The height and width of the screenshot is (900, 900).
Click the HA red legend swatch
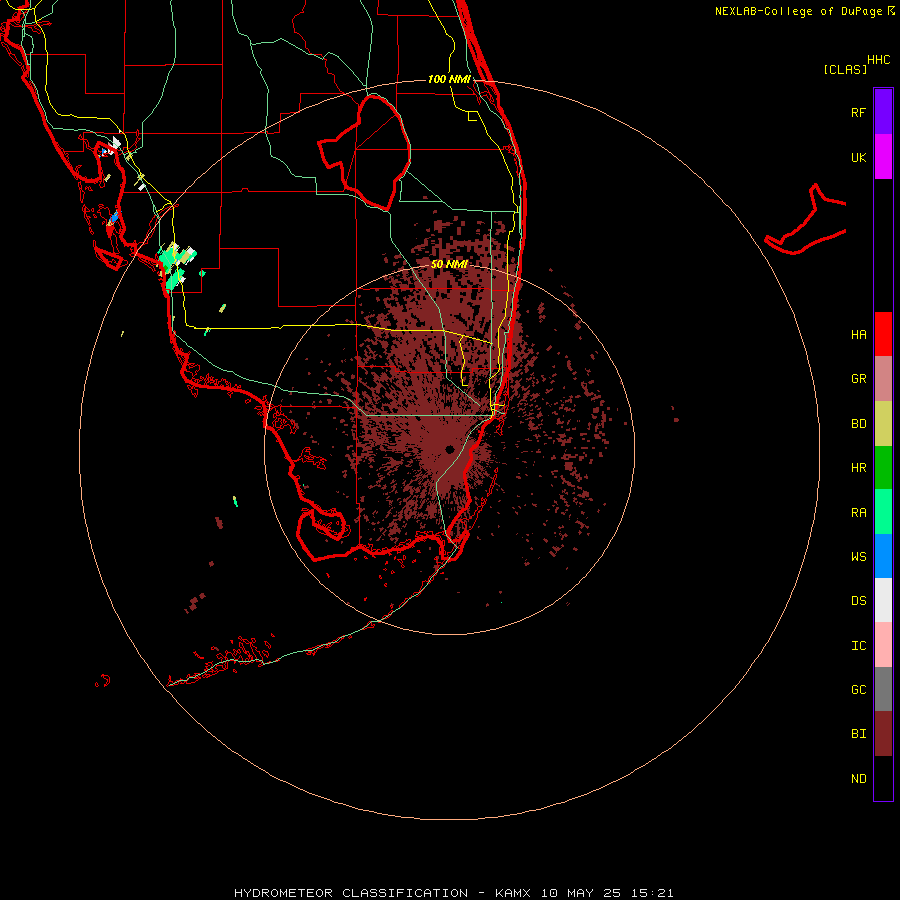883,334
